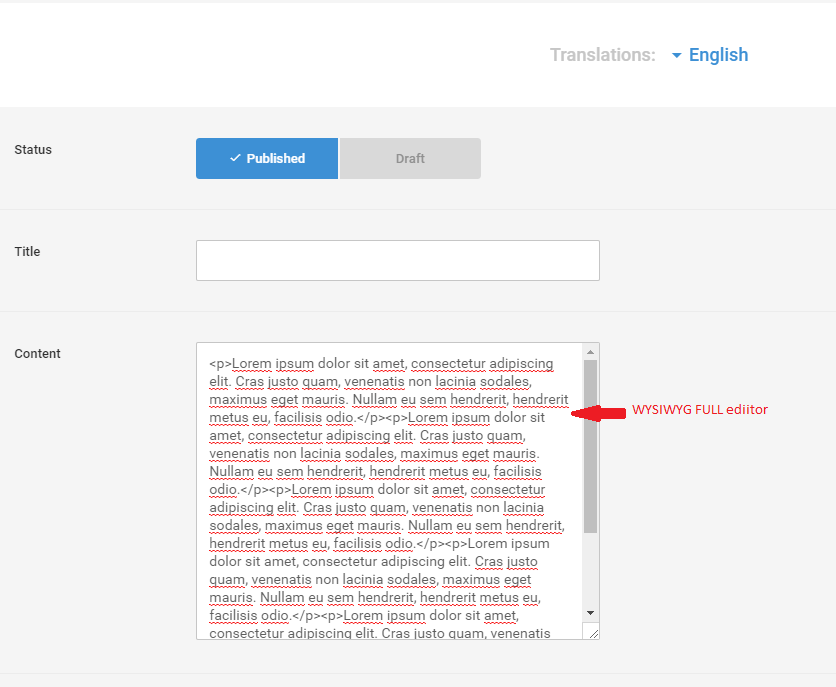The height and width of the screenshot is (687, 836).
Task: Click the Translations: label
Action: pos(603,55)
